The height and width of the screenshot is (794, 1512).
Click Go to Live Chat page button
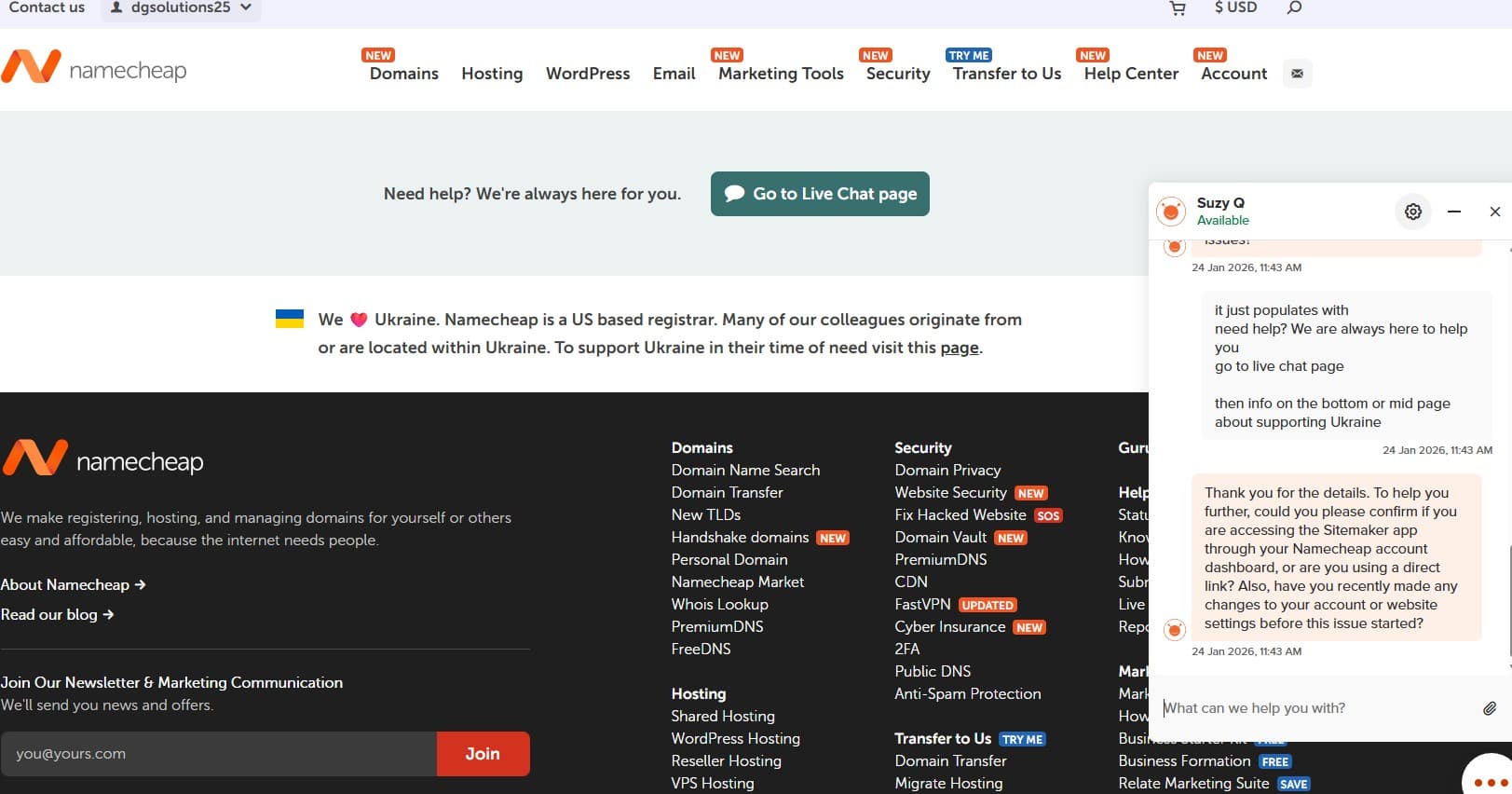pos(820,194)
